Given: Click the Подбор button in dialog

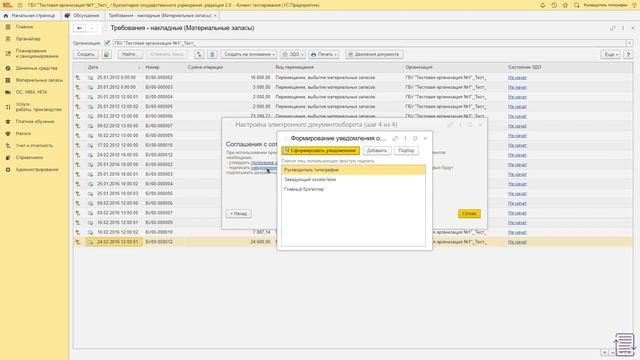Looking at the screenshot, I should [x=406, y=151].
